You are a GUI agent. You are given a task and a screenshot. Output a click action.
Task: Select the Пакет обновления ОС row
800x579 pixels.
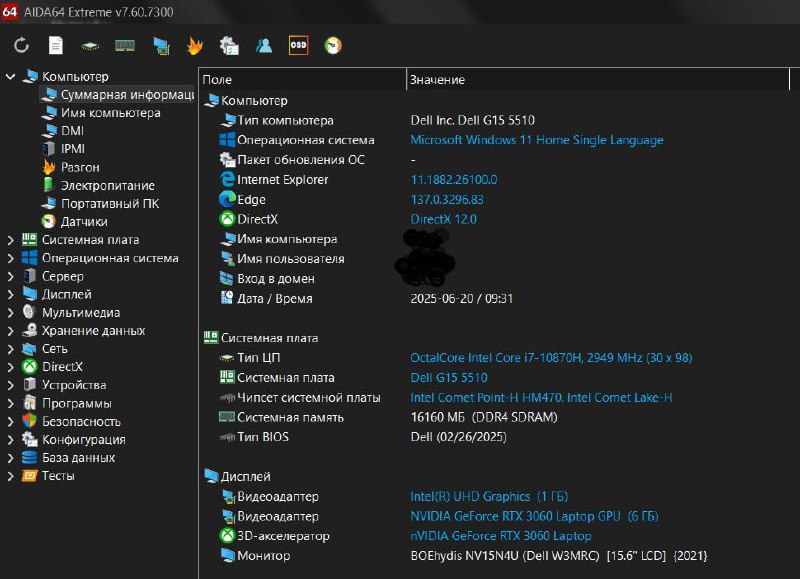[x=495, y=160]
